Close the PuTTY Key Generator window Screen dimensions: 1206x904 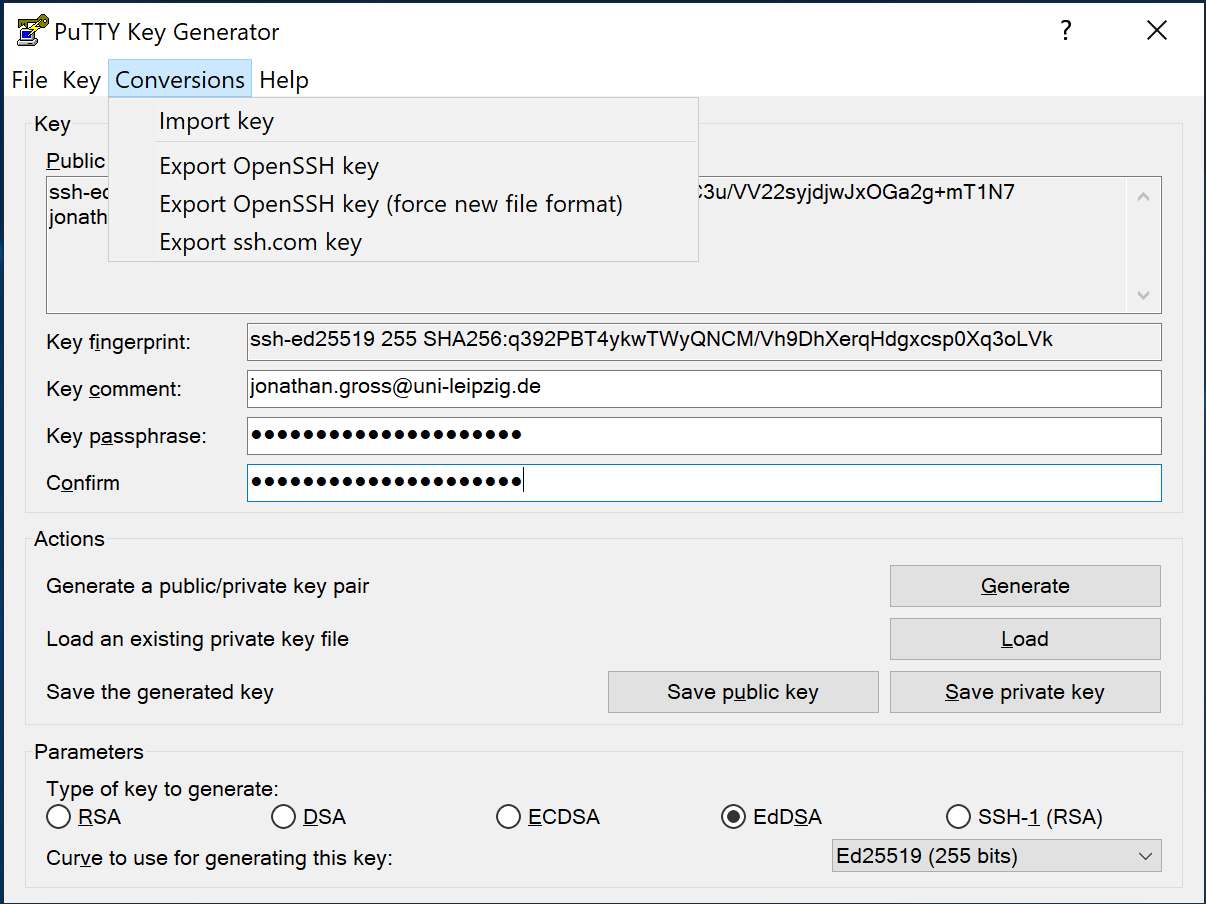pyautogui.click(x=1157, y=30)
